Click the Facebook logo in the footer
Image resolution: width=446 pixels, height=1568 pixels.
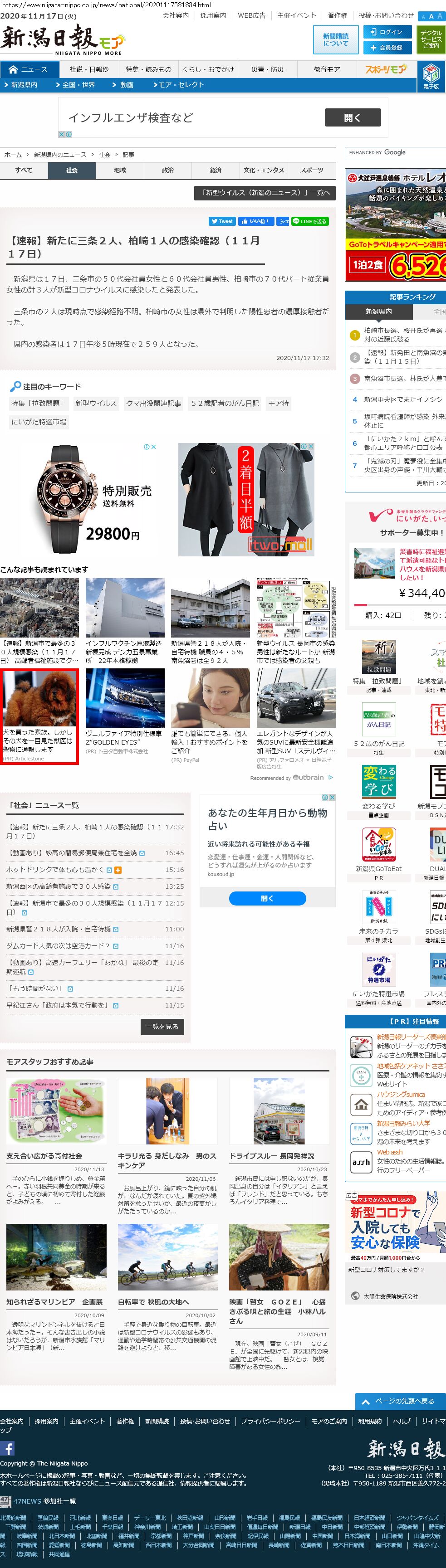(x=7, y=1448)
